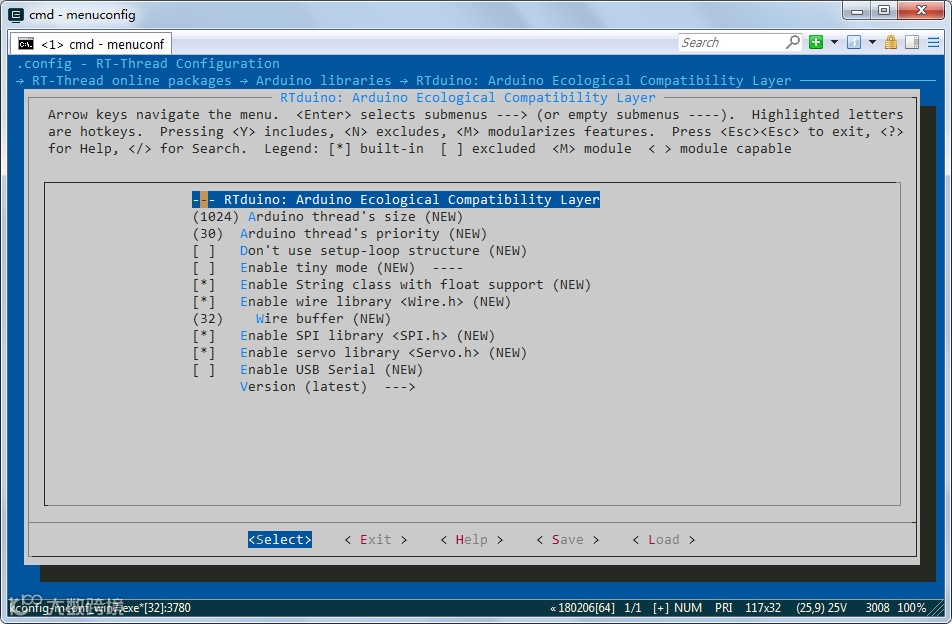Open the hamburger system menu icon
The width and height of the screenshot is (952, 624).
(934, 42)
